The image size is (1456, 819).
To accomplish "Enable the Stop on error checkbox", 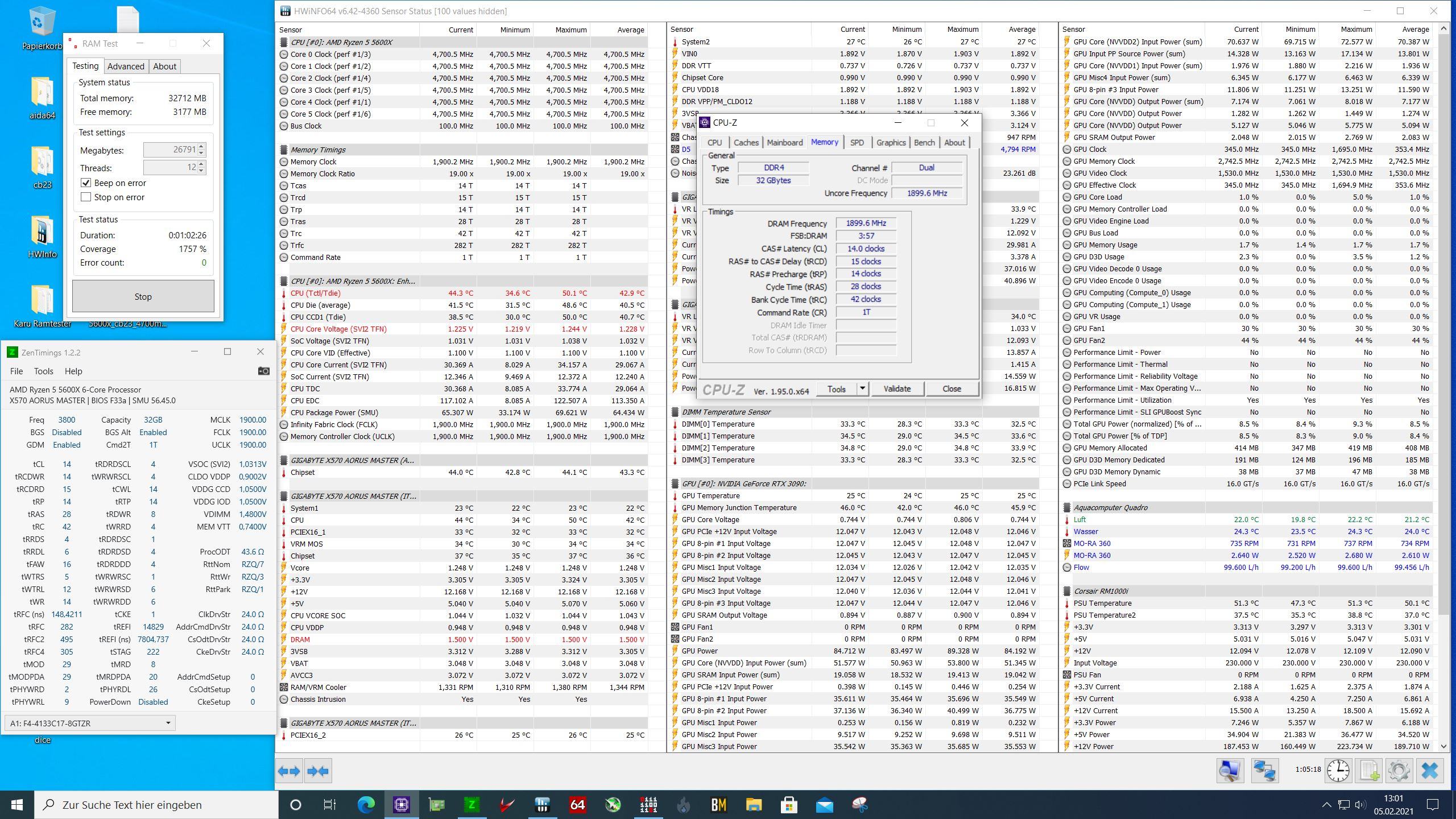I will (86, 197).
